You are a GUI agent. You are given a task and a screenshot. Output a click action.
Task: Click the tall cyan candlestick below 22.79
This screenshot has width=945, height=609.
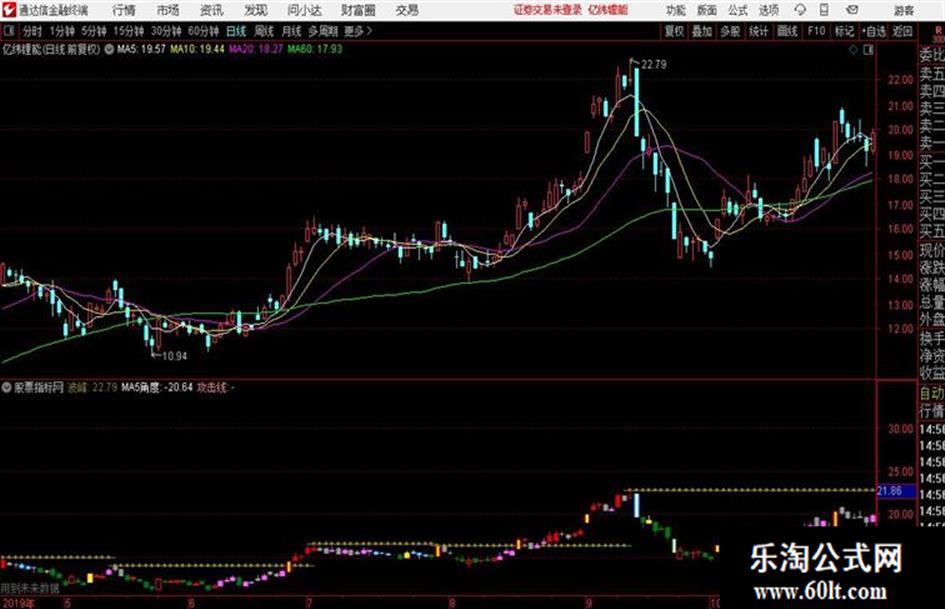(636, 103)
